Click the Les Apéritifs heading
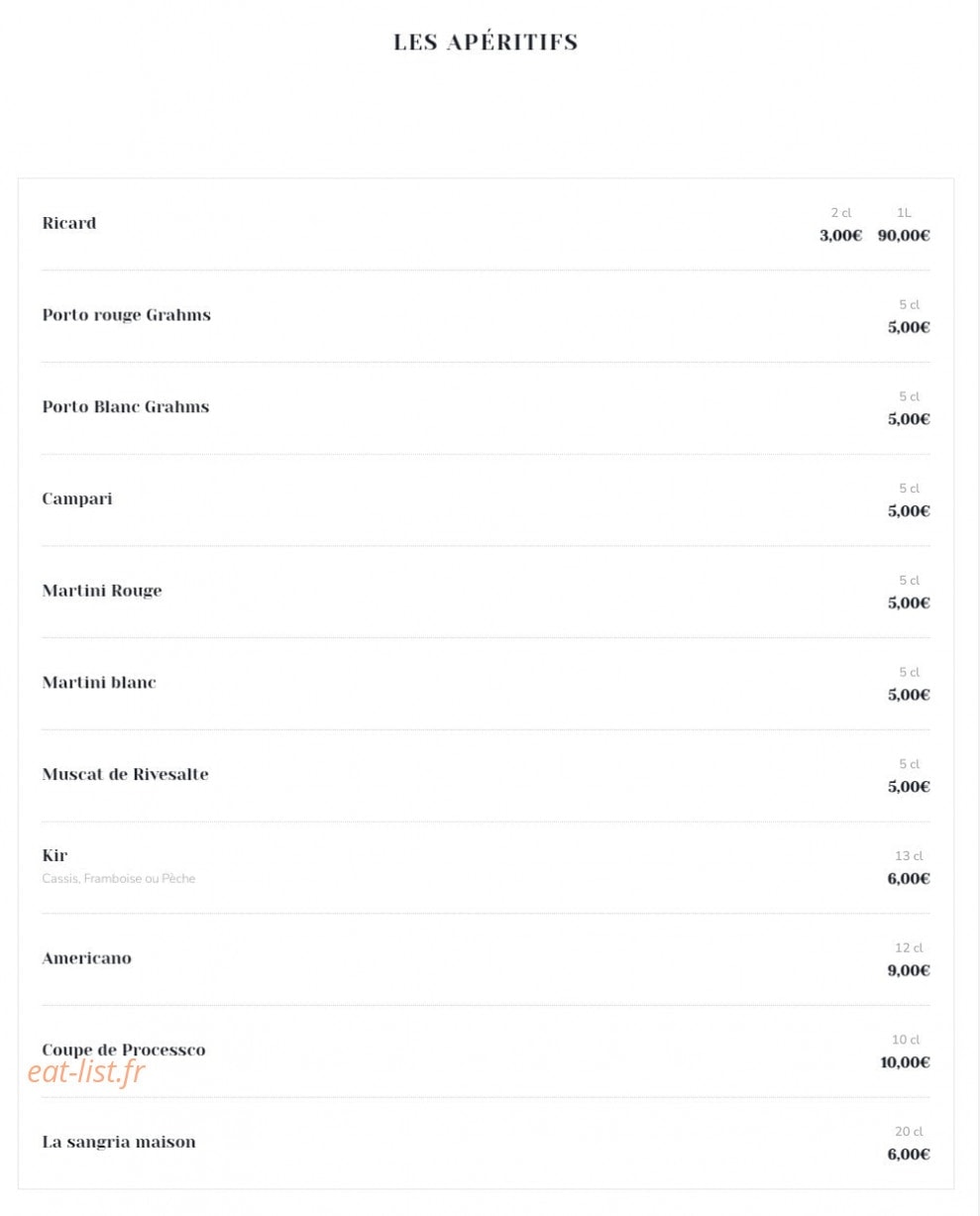This screenshot has height=1216, width=980. [x=486, y=42]
